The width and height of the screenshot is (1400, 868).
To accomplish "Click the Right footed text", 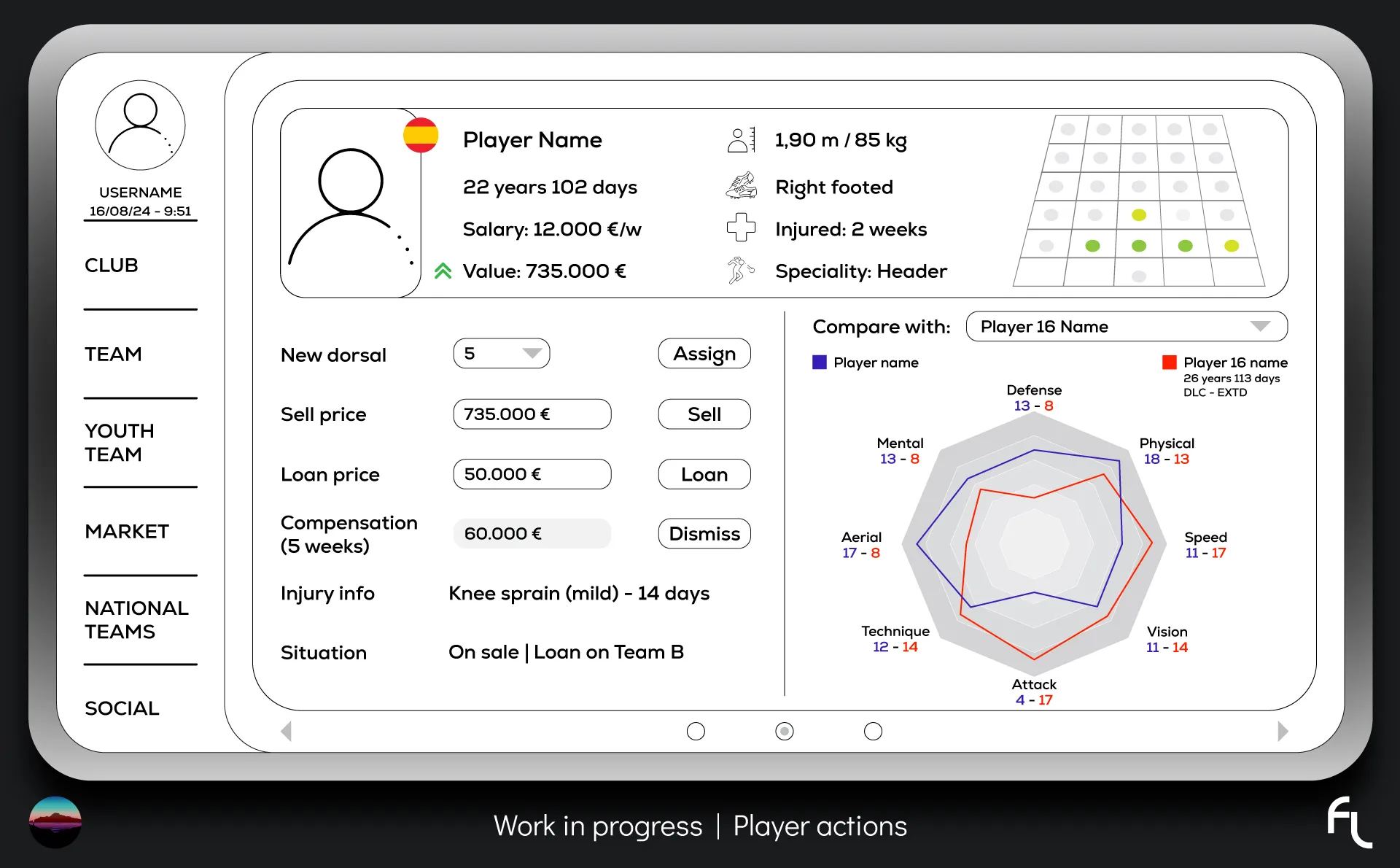I will click(834, 187).
